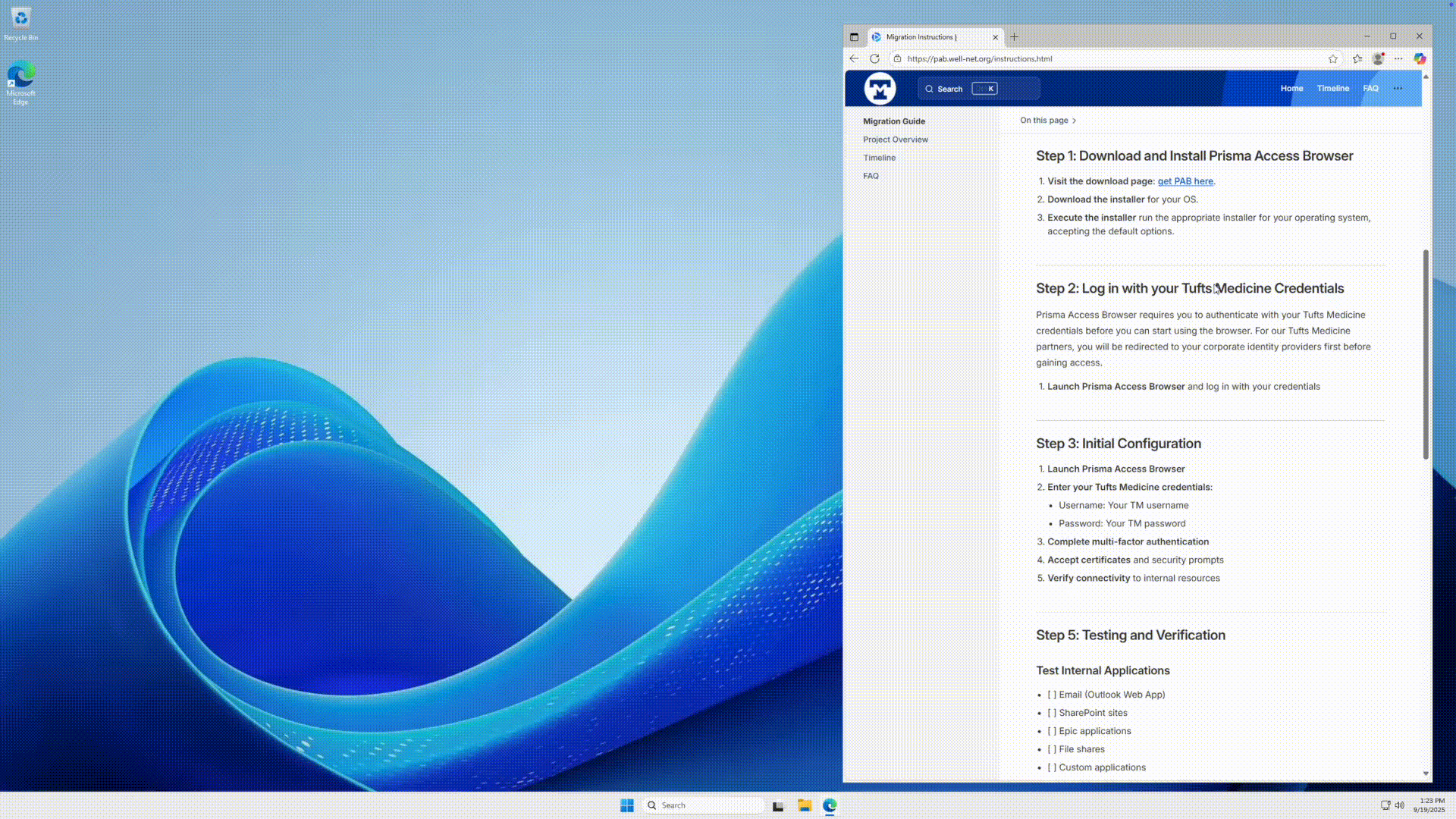1456x819 pixels.
Task: Select Project Overview in the sidebar
Action: point(896,140)
